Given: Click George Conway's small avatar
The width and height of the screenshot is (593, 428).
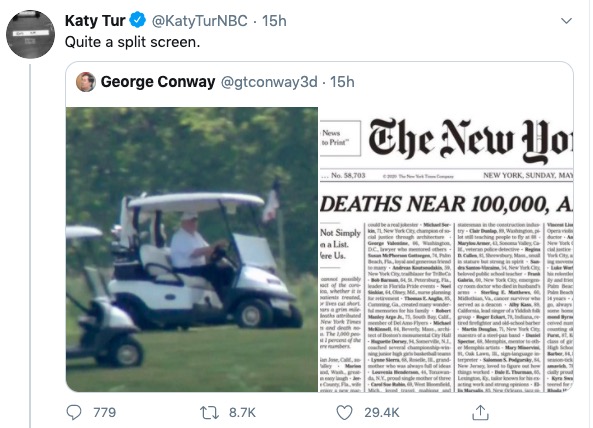Looking at the screenshot, I should [86, 82].
